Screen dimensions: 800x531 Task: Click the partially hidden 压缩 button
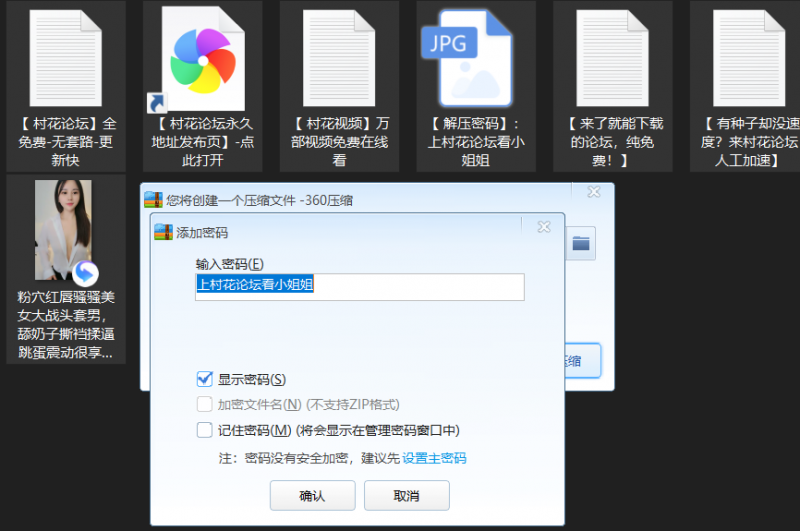tap(582, 360)
